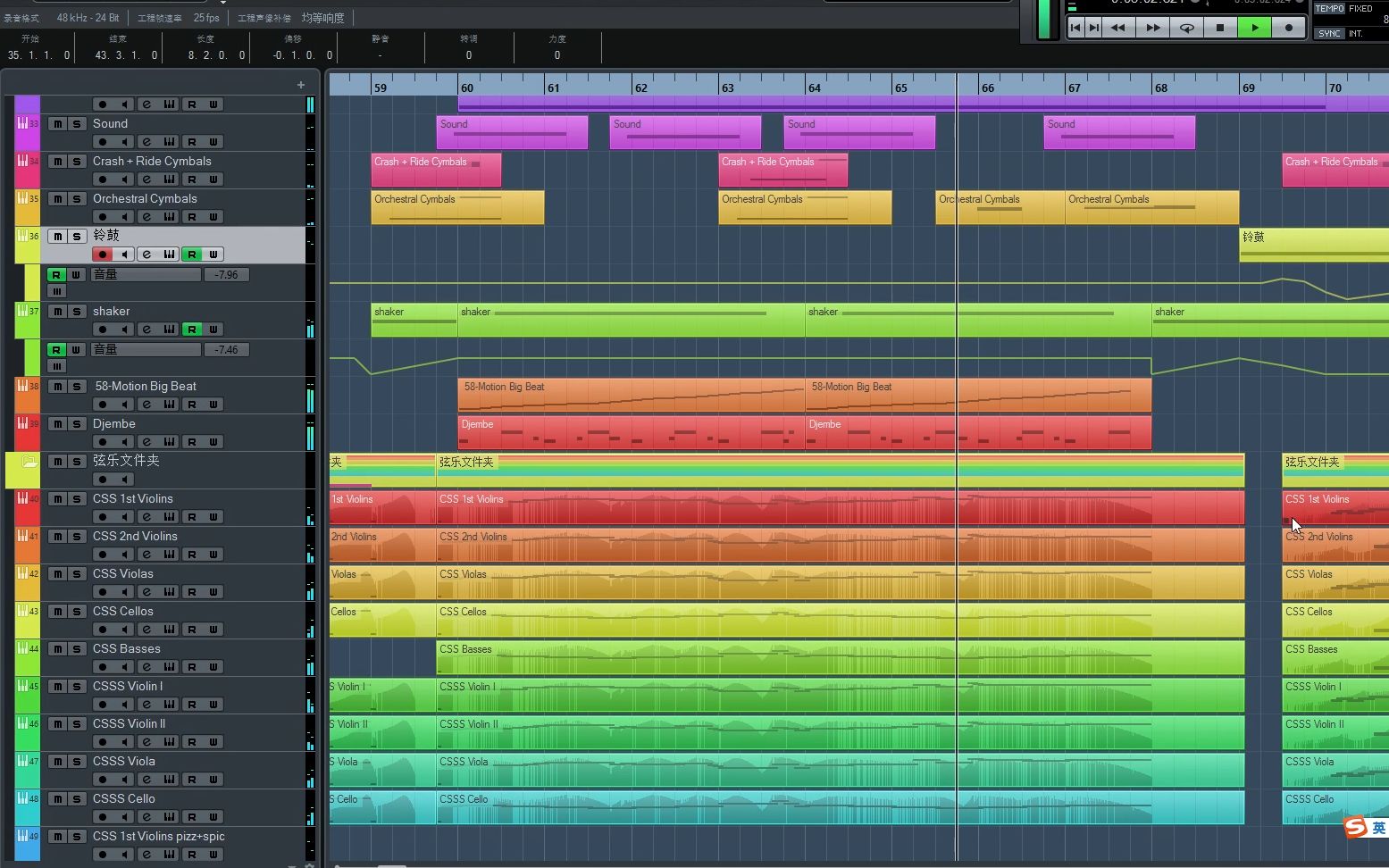Select the Djembe clip starting at bar 60

click(x=632, y=432)
